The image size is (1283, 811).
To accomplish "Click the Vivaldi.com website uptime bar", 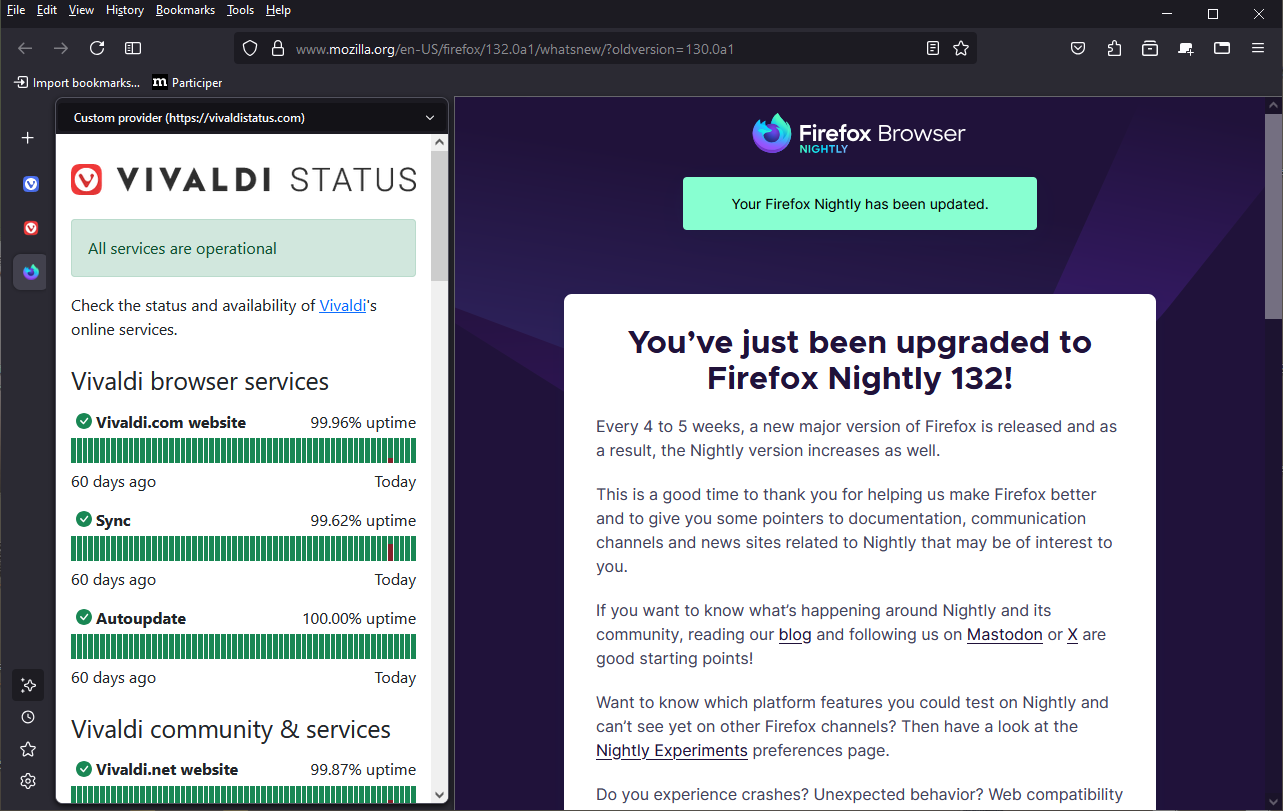I will pyautogui.click(x=243, y=451).
